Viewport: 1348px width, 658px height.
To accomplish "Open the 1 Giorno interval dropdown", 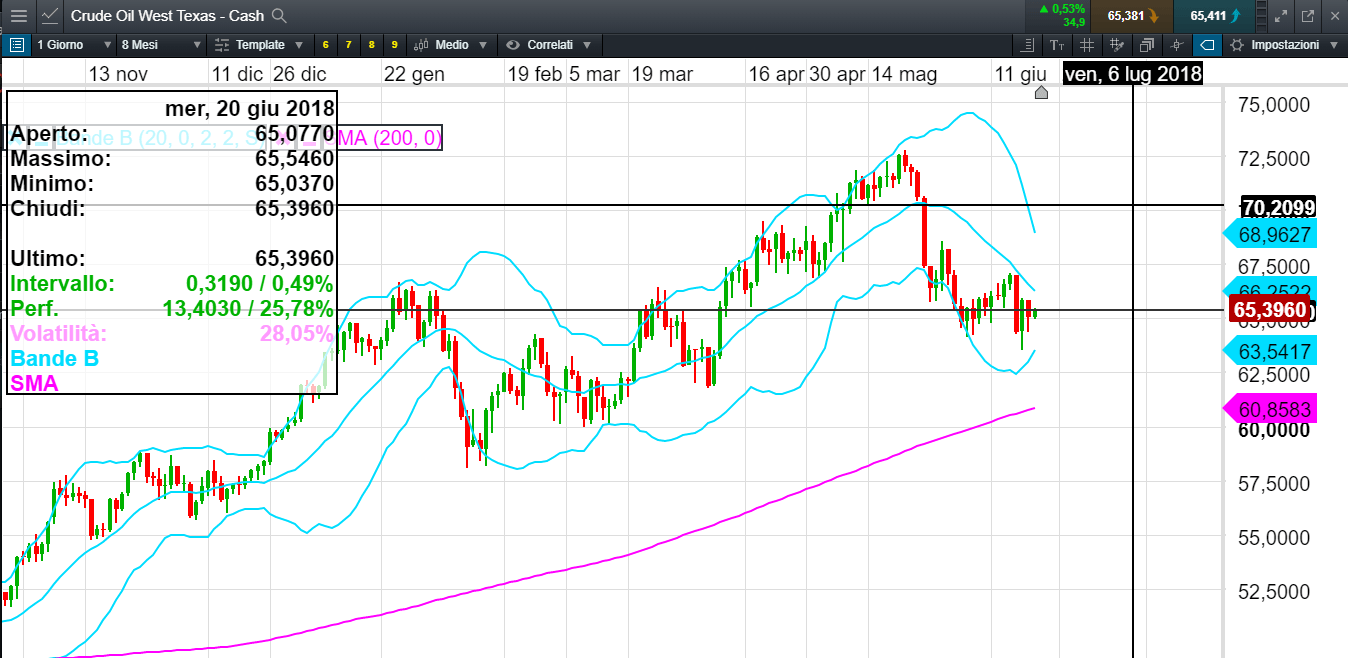I will [74, 45].
